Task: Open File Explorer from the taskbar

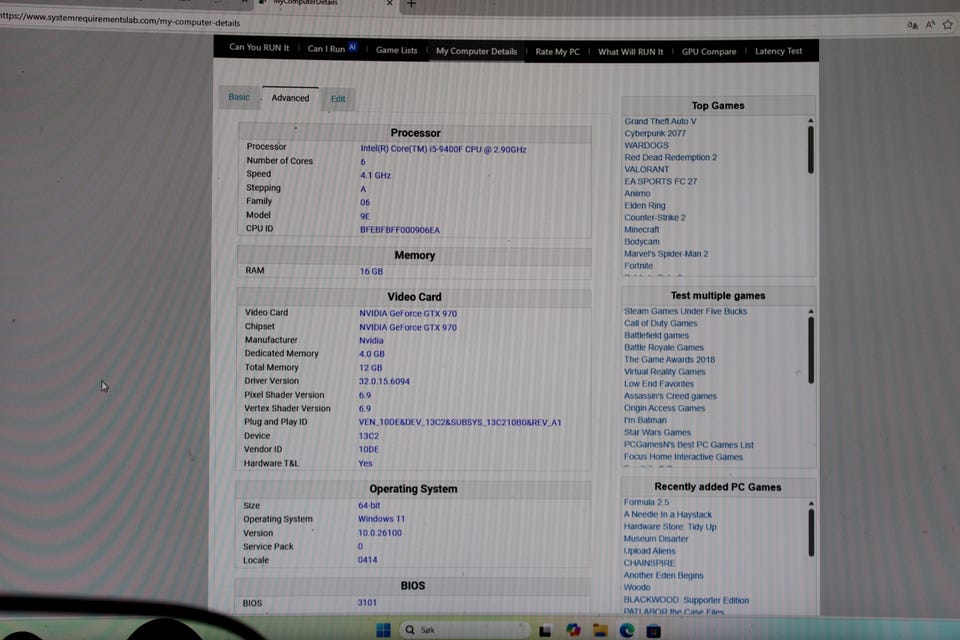Action: click(600, 630)
